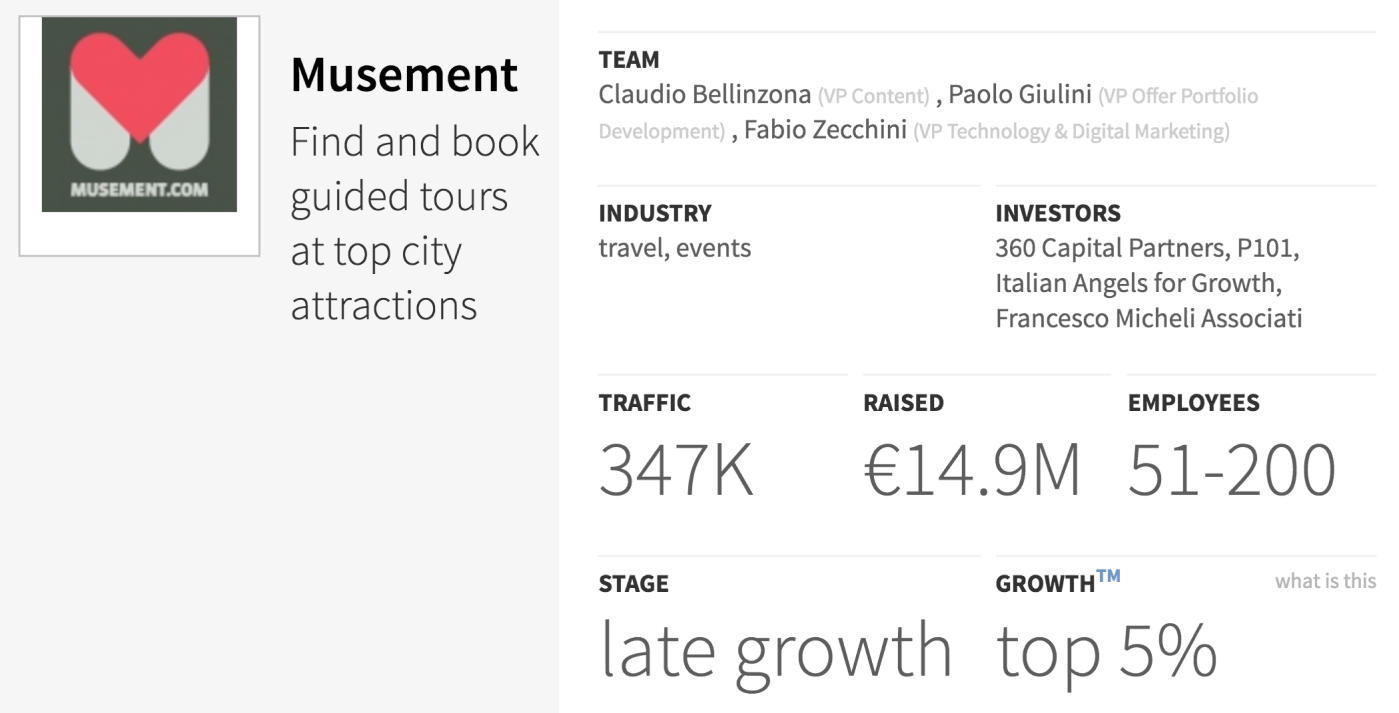Open Claudio Bellinzona's team profile
This screenshot has width=1399, height=713.
(704, 96)
